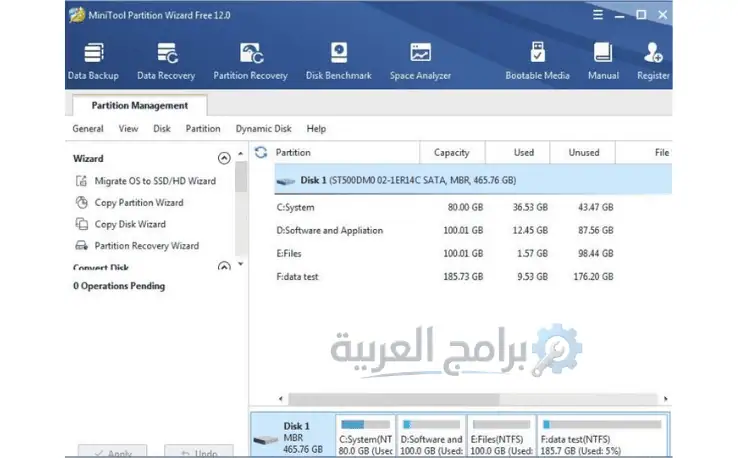Select the C:System partition row
738x458 pixels.
click(473, 207)
